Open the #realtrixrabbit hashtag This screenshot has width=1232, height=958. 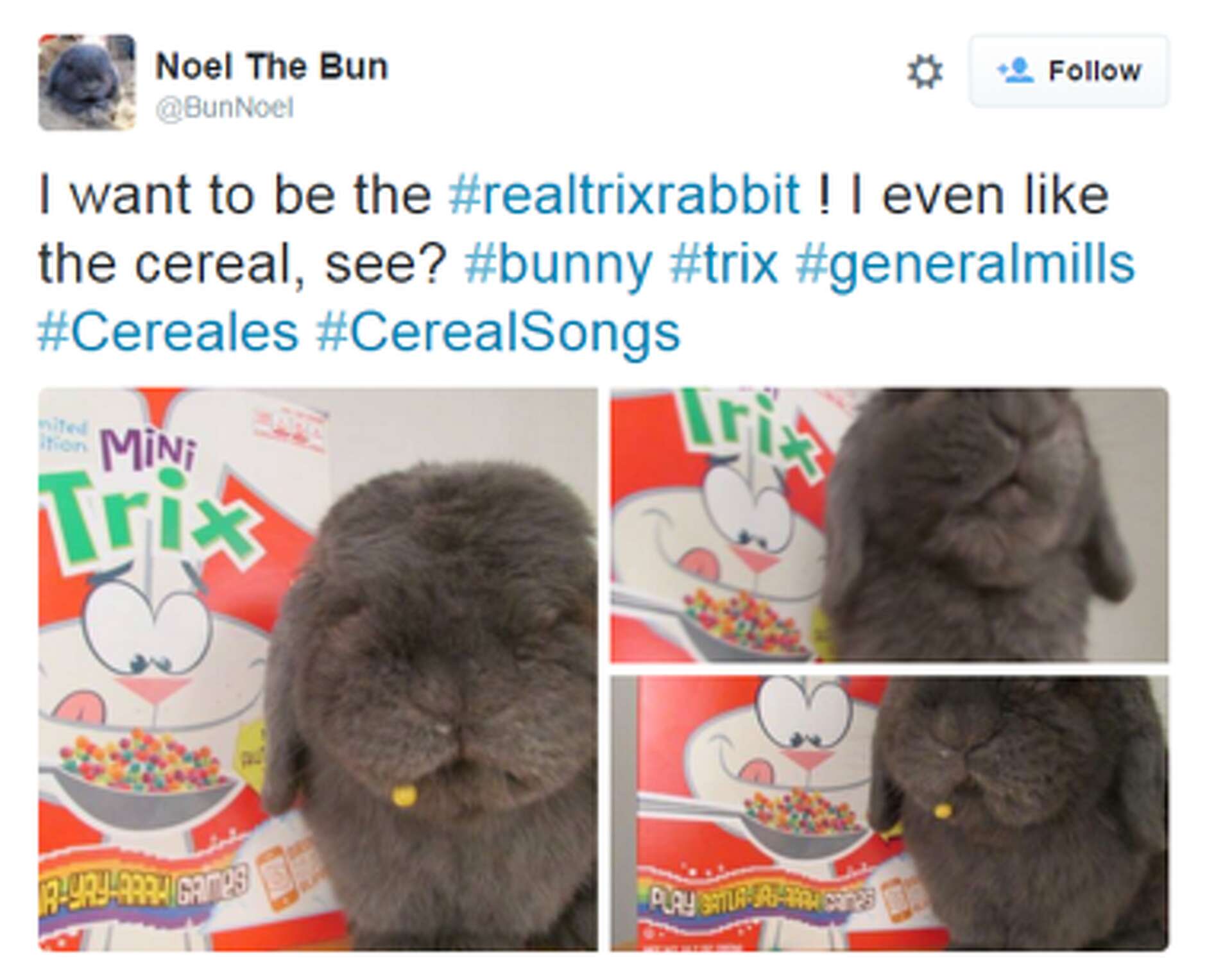pyautogui.click(x=624, y=194)
